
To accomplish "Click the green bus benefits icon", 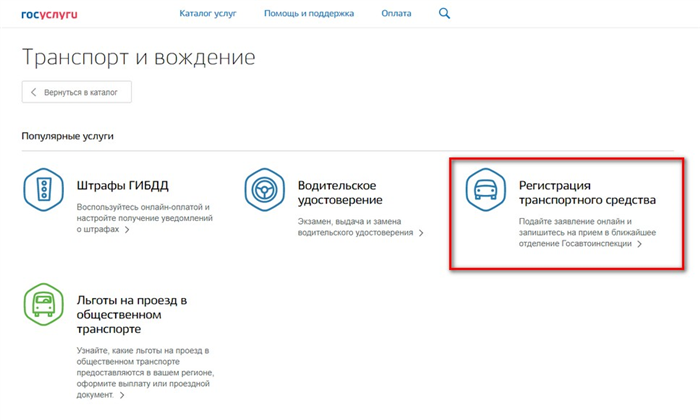I will pos(43,304).
